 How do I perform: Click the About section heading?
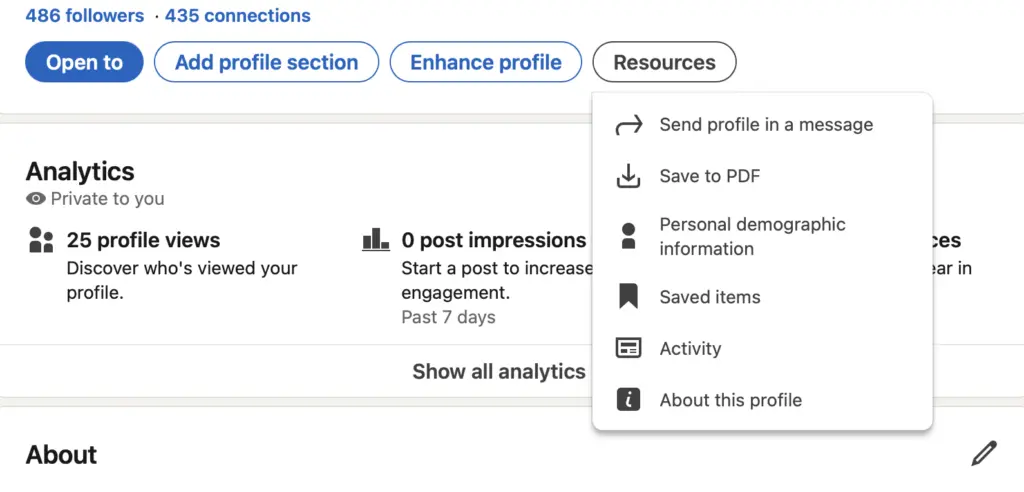point(61,454)
